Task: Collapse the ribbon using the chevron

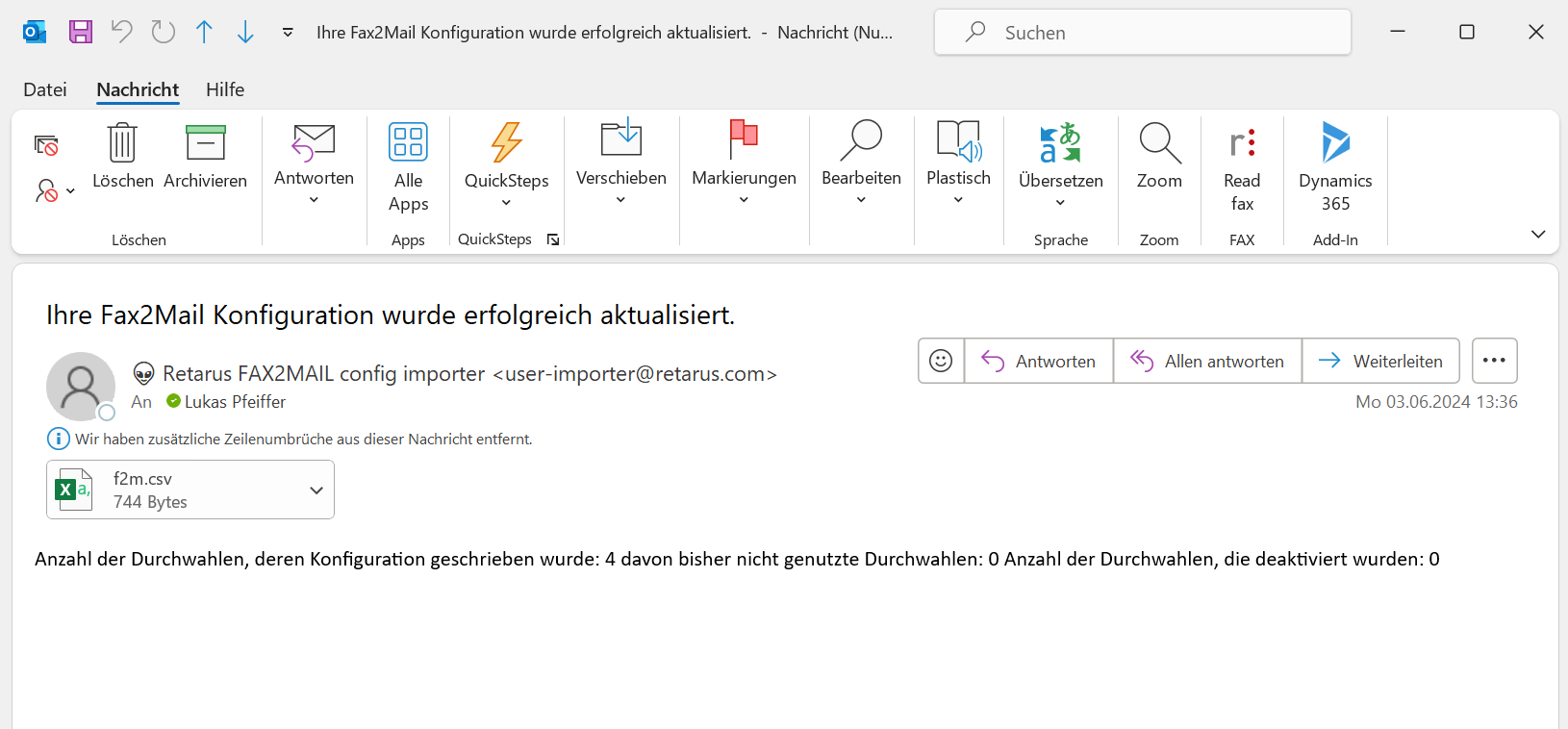Action: (1537, 234)
